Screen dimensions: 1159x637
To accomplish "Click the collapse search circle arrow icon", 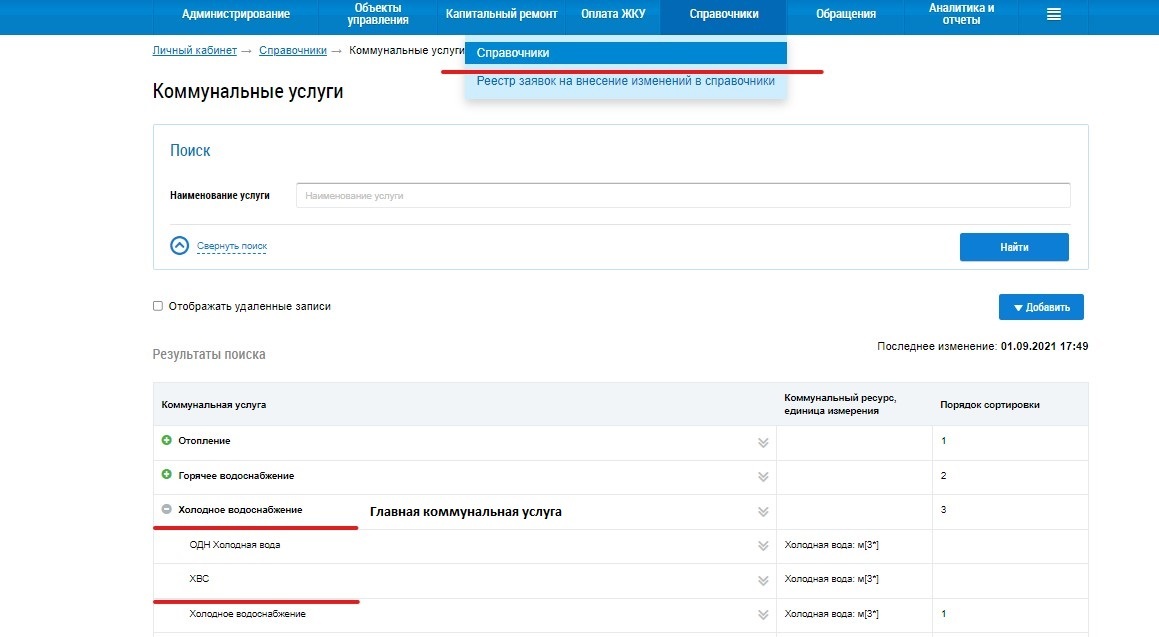I will pyautogui.click(x=179, y=246).
